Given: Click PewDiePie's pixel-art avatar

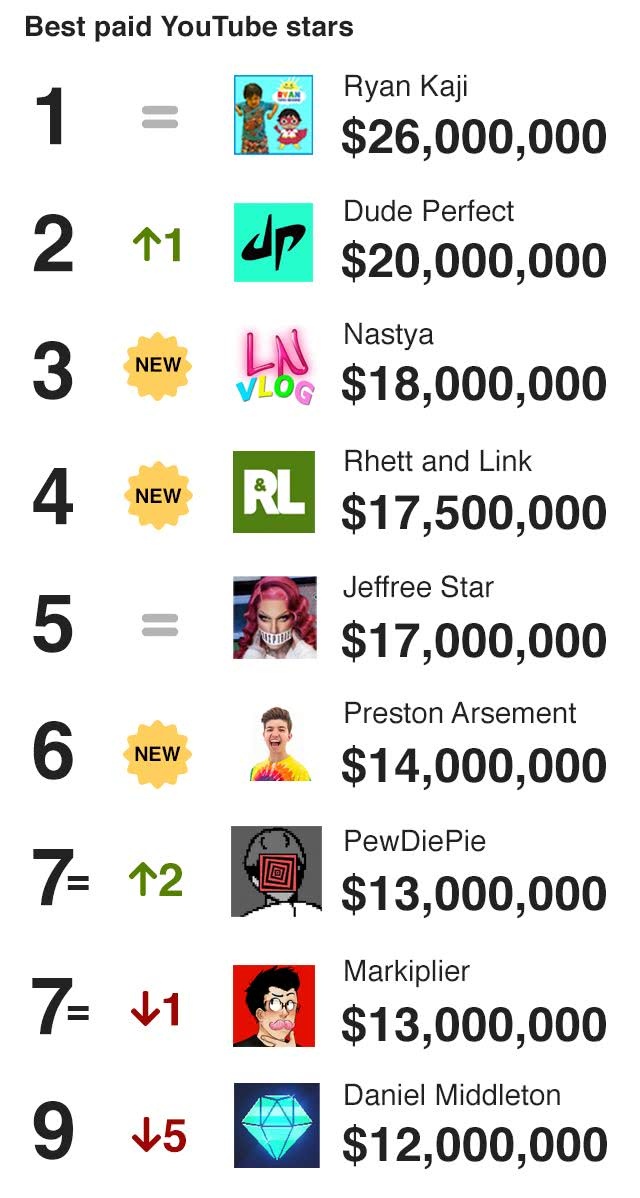Looking at the screenshot, I should 276,871.
